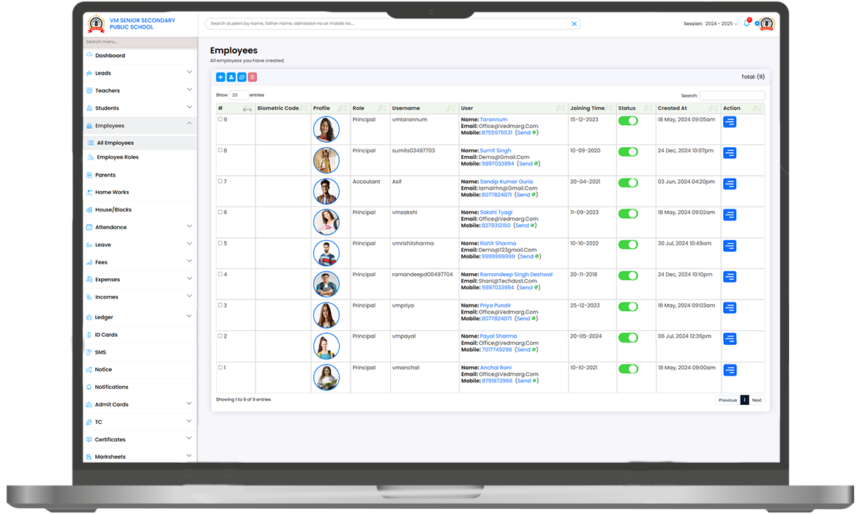The width and height of the screenshot is (860, 514).
Task: Expand the Fees sidebar menu
Action: coord(140,262)
